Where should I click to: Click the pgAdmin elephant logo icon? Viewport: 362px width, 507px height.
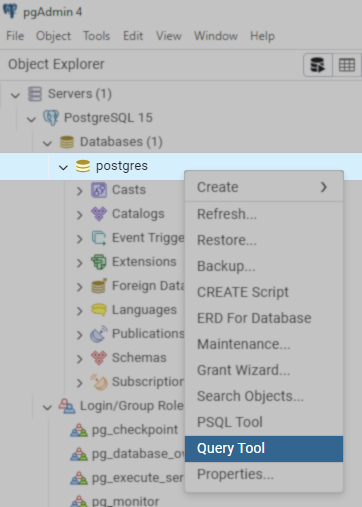pos(10,11)
